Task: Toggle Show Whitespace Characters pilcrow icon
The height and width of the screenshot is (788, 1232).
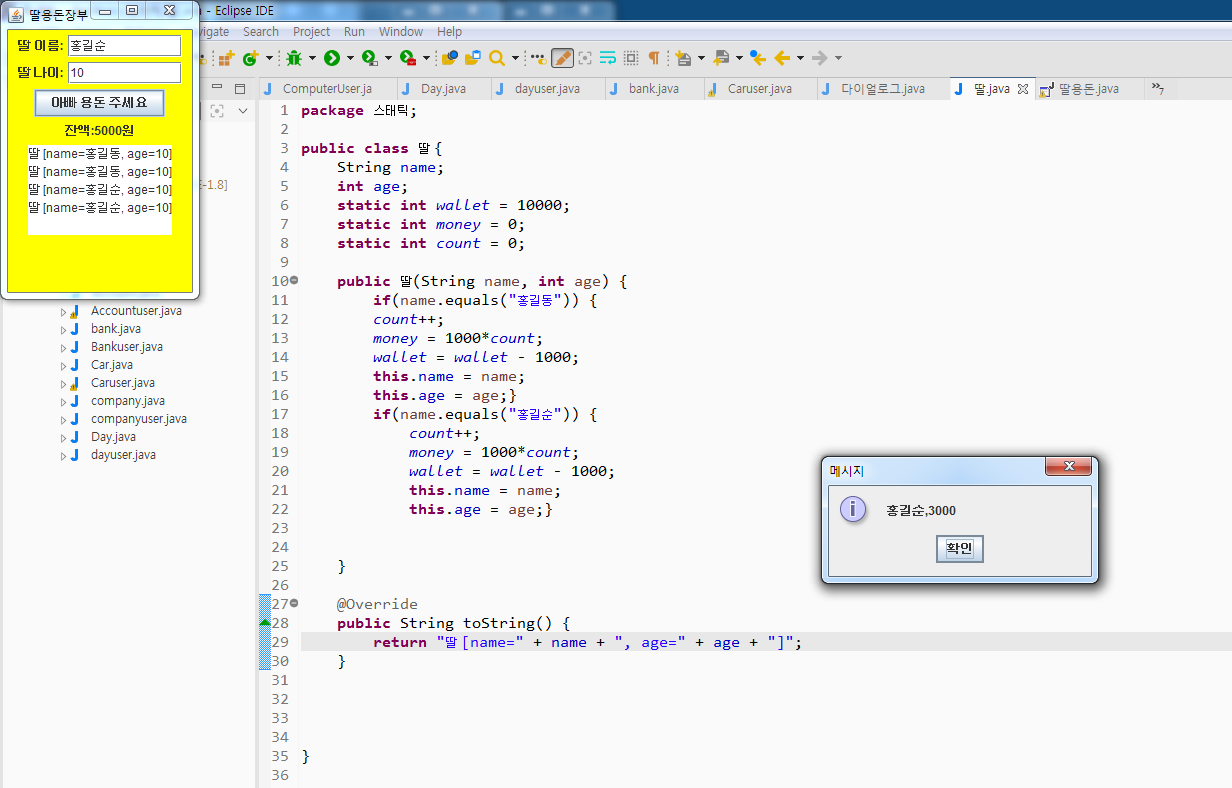Action: click(x=654, y=58)
